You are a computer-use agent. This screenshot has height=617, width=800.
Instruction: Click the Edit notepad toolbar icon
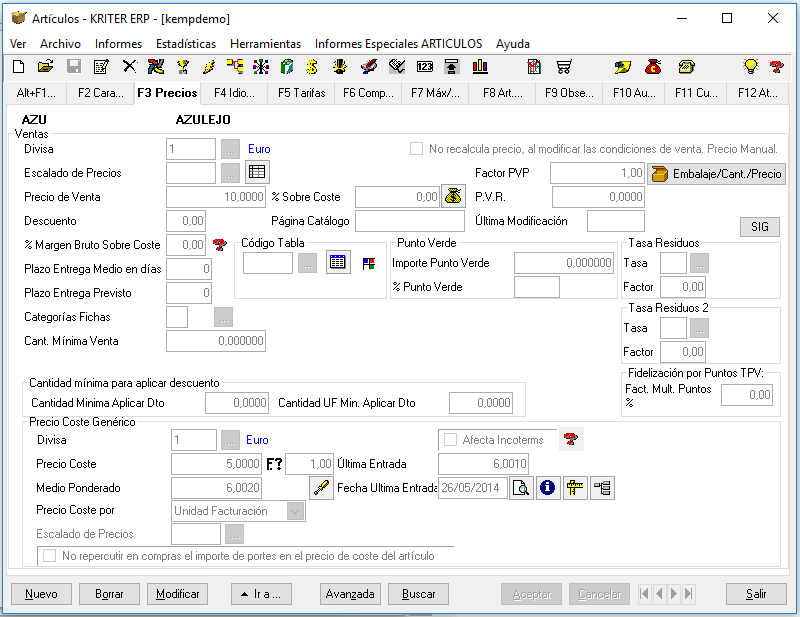(x=101, y=67)
